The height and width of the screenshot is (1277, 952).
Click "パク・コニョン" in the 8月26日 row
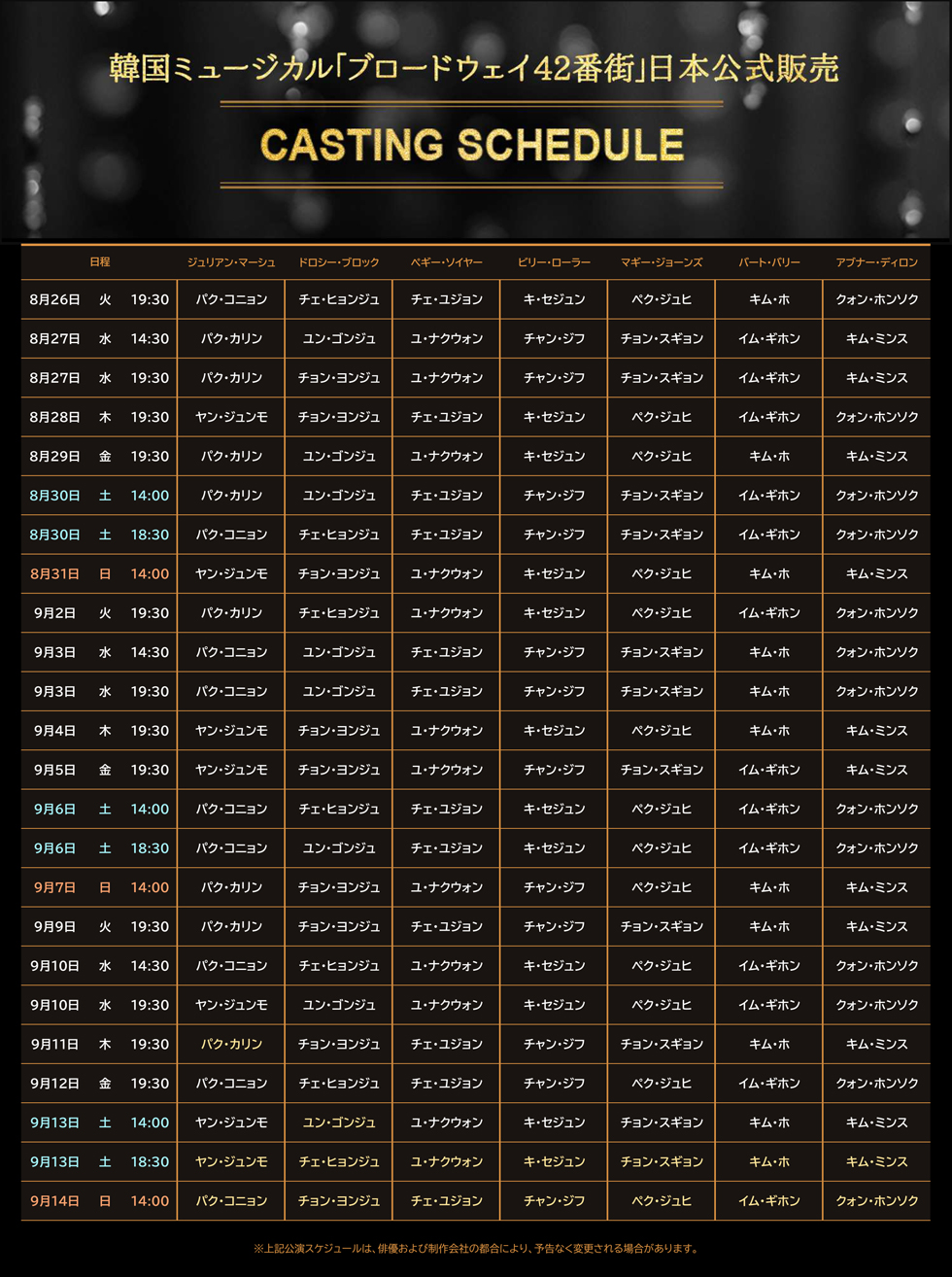click(231, 299)
